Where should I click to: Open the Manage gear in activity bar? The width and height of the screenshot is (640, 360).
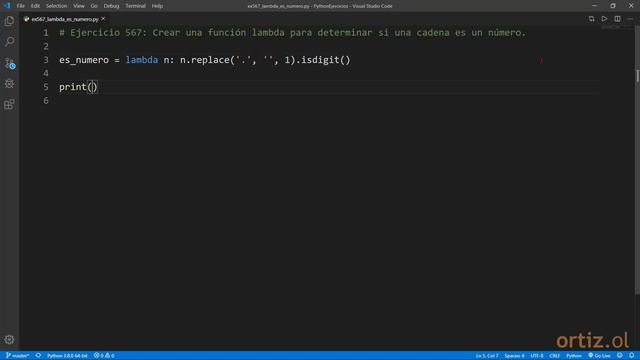pyautogui.click(x=9, y=340)
